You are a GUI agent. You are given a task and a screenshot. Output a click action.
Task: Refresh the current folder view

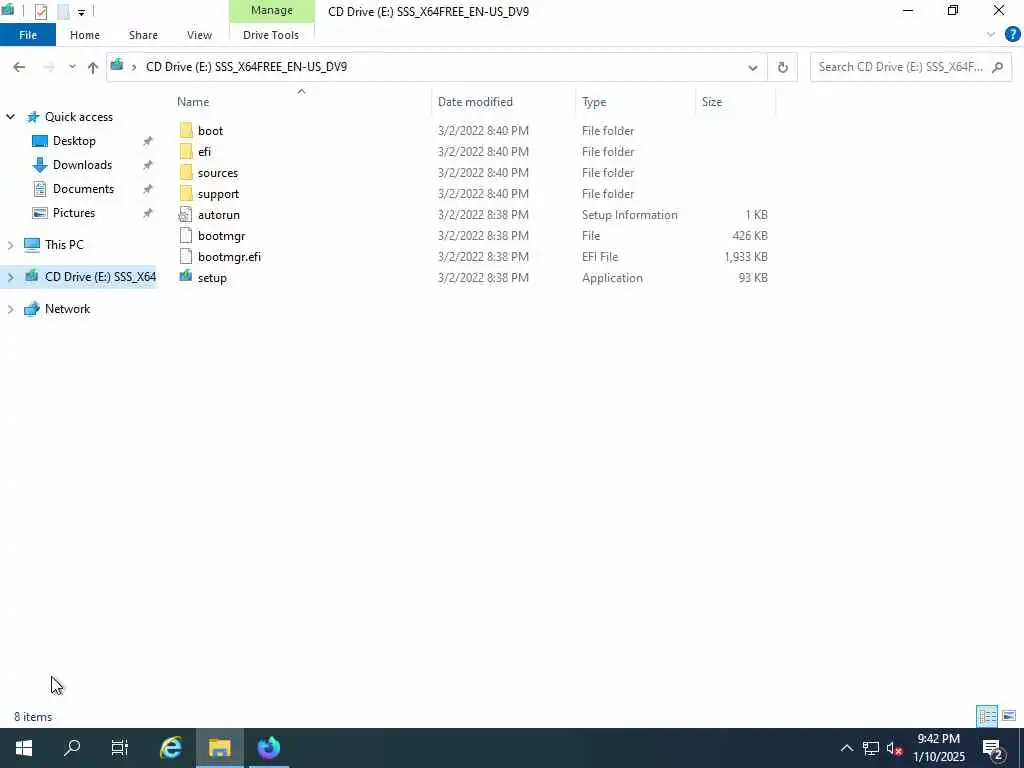tap(782, 67)
